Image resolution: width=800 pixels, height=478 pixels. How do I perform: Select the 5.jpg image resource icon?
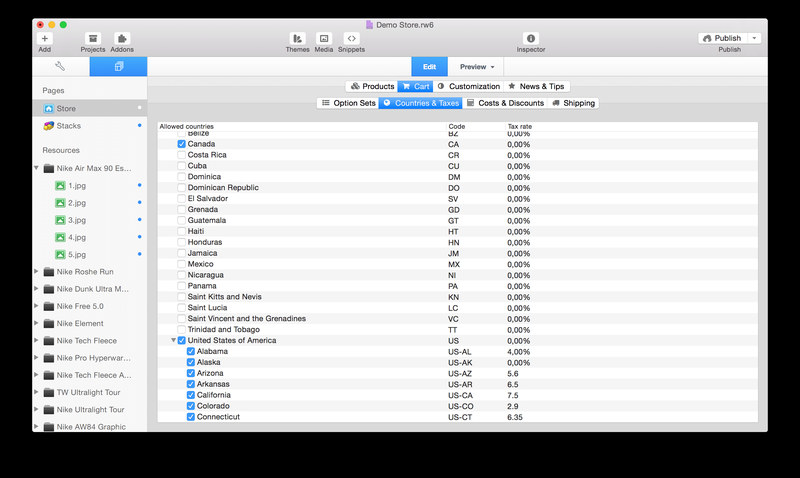click(x=60, y=255)
